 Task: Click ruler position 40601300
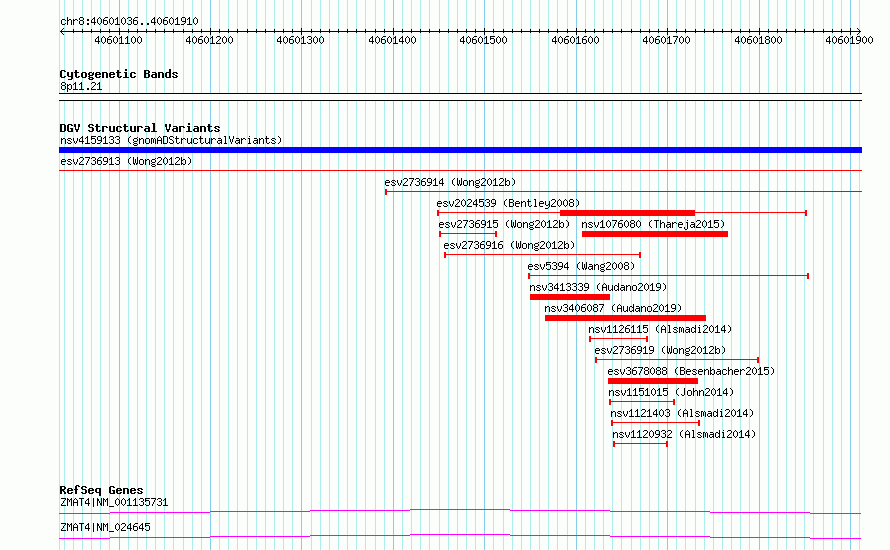click(300, 40)
